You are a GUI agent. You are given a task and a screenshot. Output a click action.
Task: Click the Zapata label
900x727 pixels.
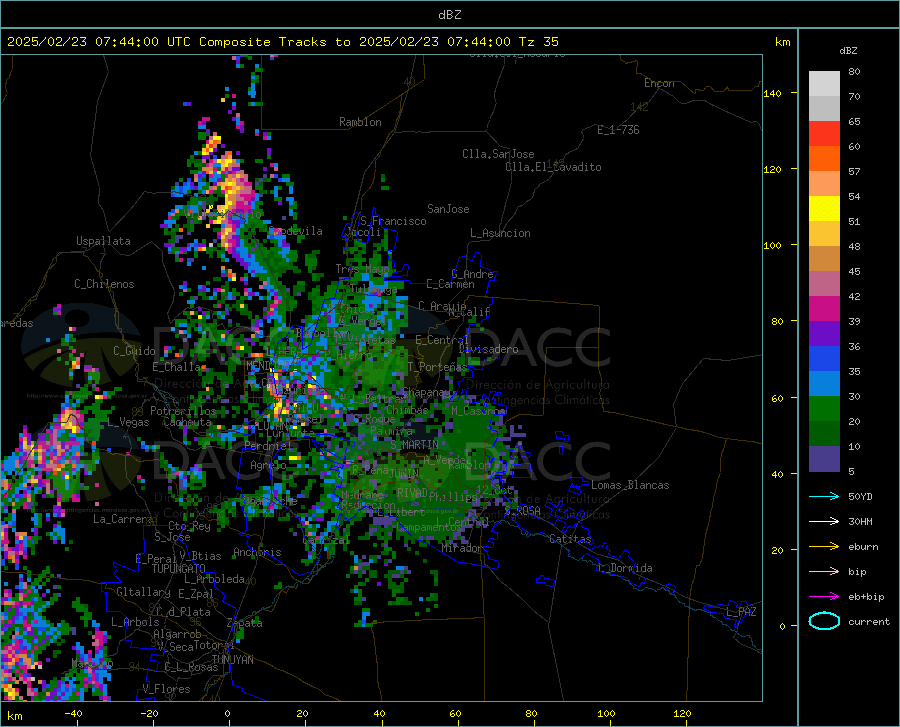245,623
